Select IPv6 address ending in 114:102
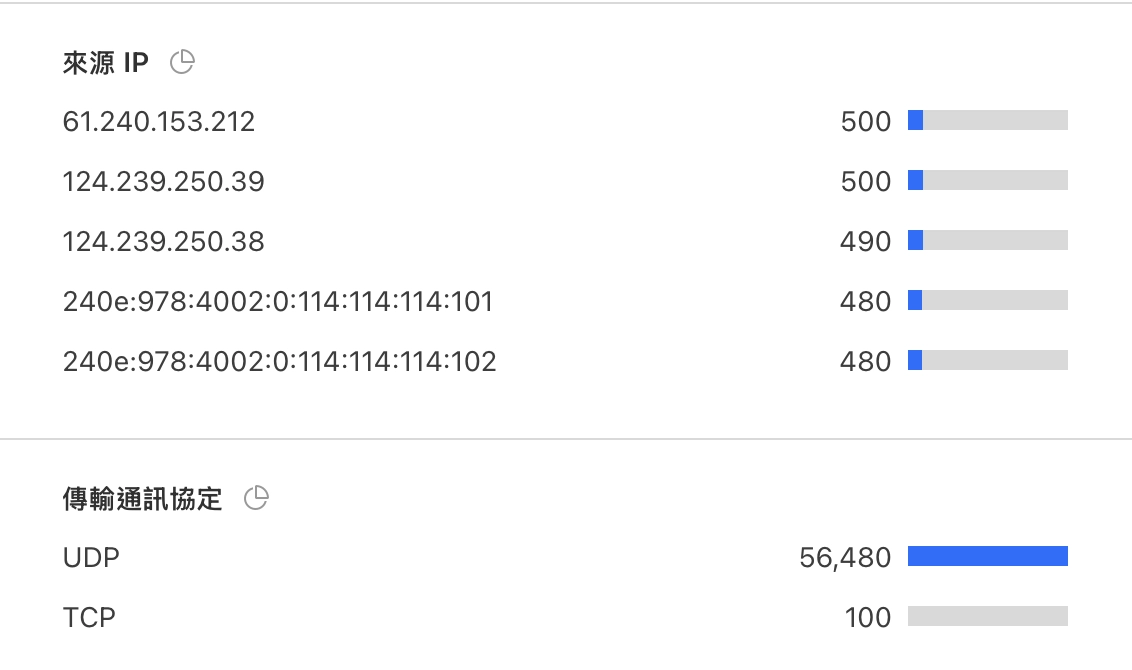The image size is (1132, 670). [x=279, y=361]
